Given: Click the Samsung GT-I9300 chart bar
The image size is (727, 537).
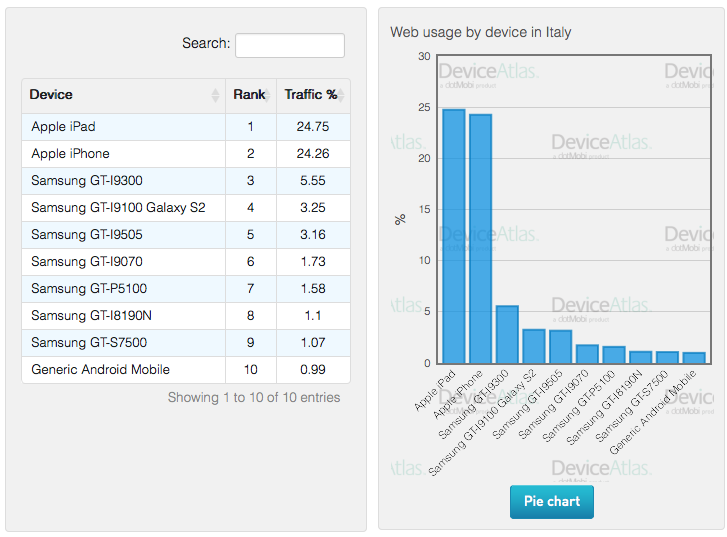Looking at the screenshot, I should point(507,335).
